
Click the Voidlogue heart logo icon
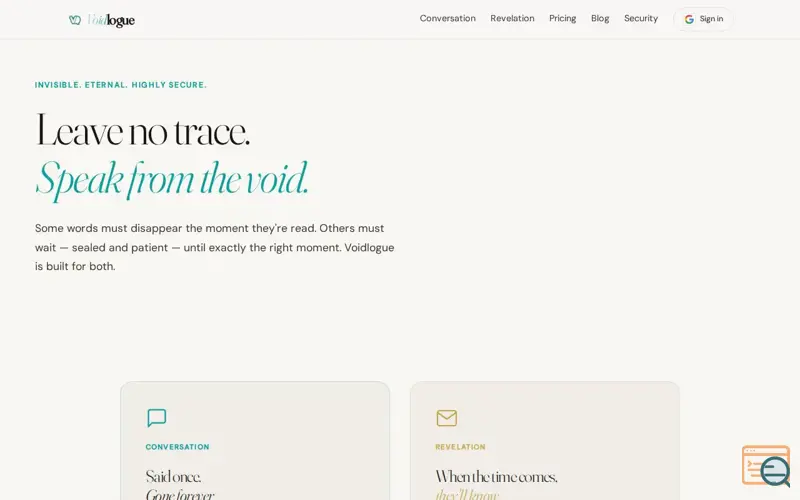click(x=75, y=20)
